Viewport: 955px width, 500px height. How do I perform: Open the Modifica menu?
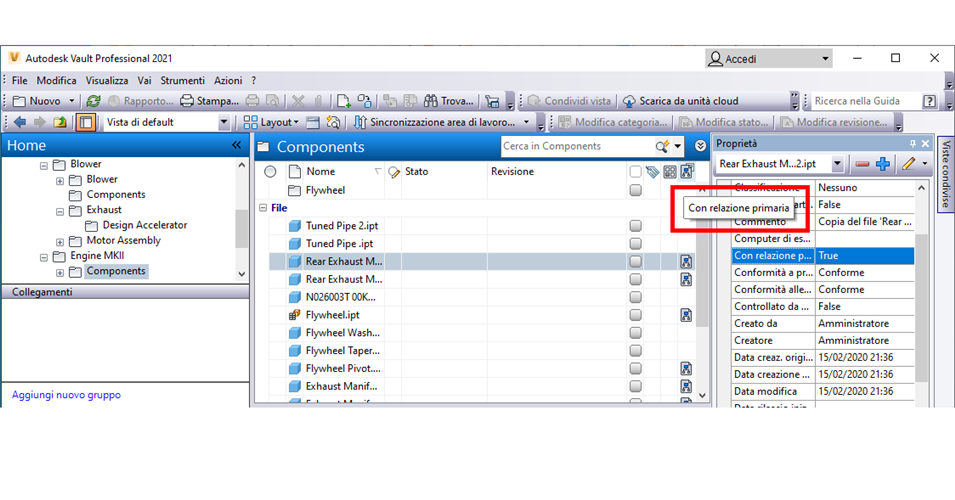57,80
